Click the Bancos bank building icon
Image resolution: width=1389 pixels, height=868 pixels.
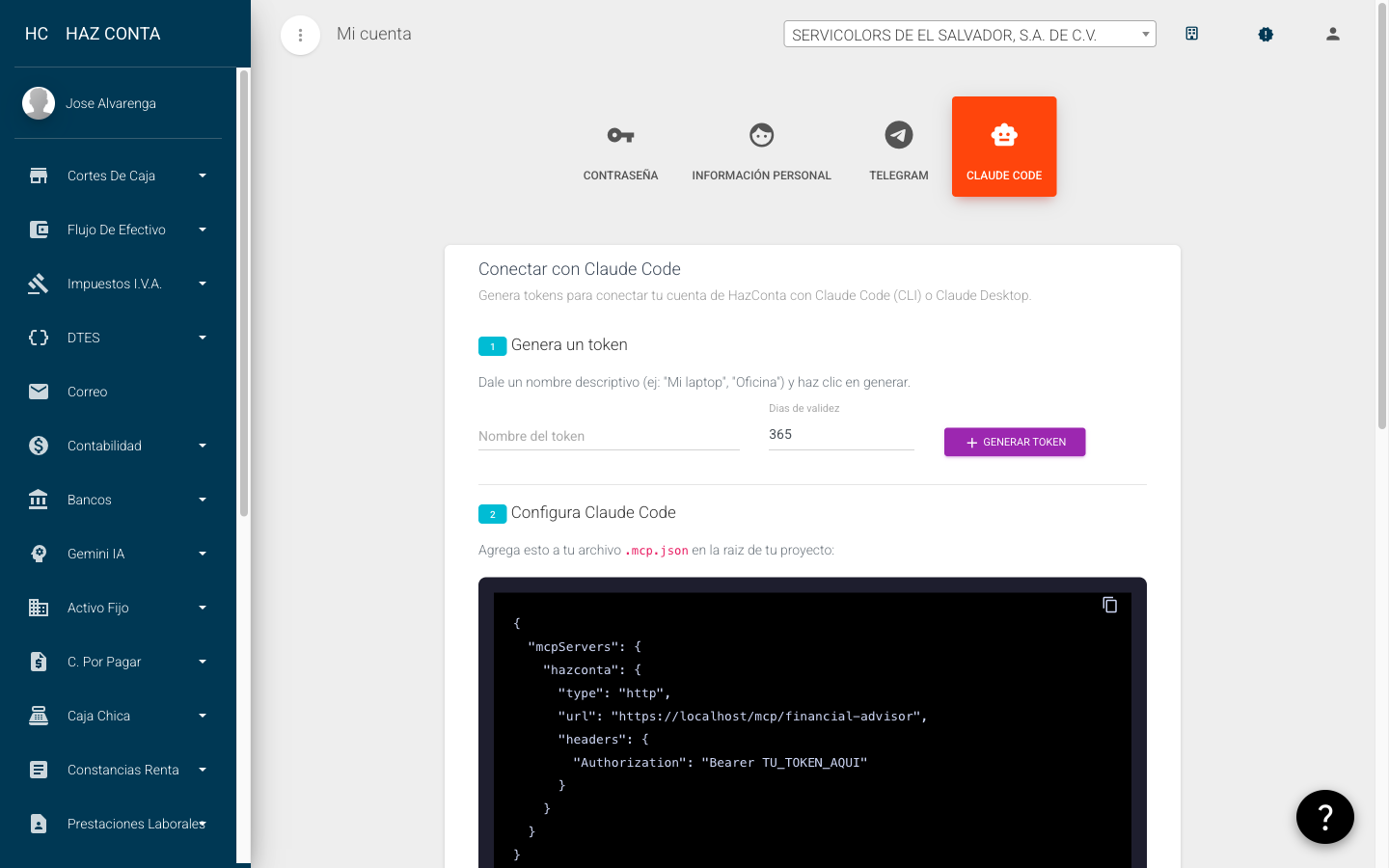[x=39, y=500]
